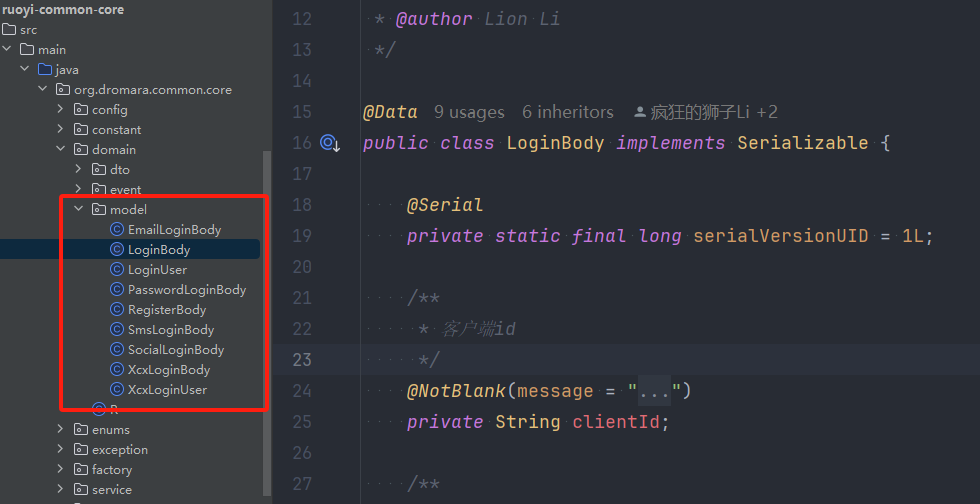Click the XcxLoginUser class icon
The image size is (980, 504).
pyautogui.click(x=117, y=390)
